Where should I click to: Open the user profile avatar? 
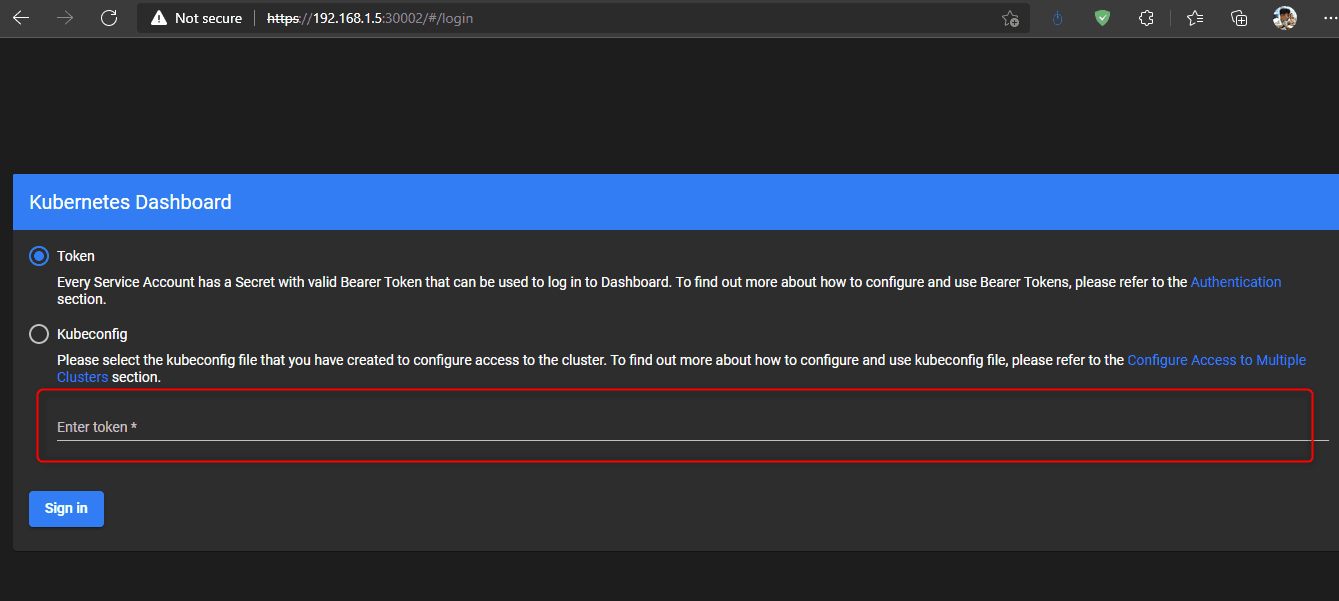click(1285, 18)
